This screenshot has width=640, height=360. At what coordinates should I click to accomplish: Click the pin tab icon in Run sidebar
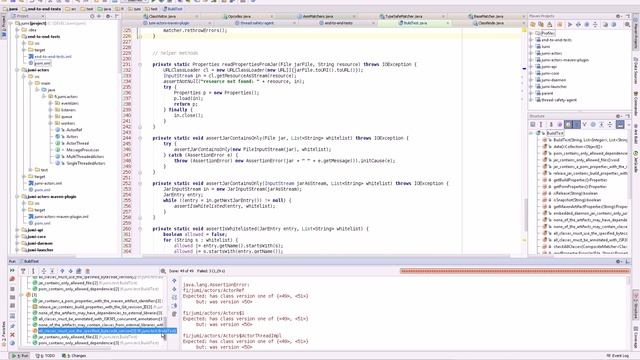click(x=12, y=326)
